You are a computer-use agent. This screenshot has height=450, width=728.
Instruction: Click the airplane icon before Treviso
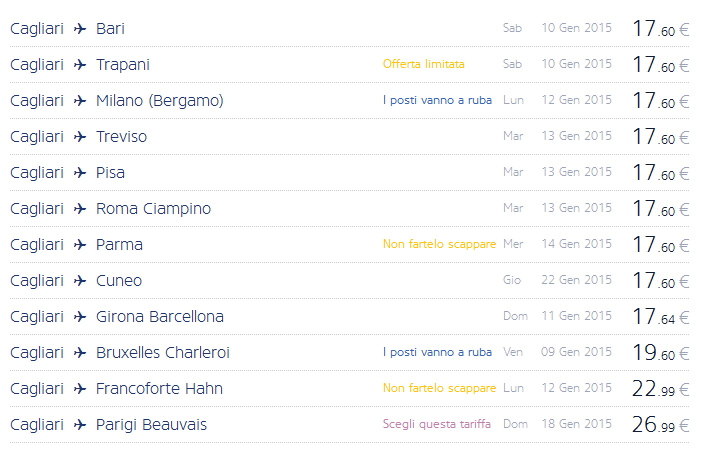tap(80, 137)
